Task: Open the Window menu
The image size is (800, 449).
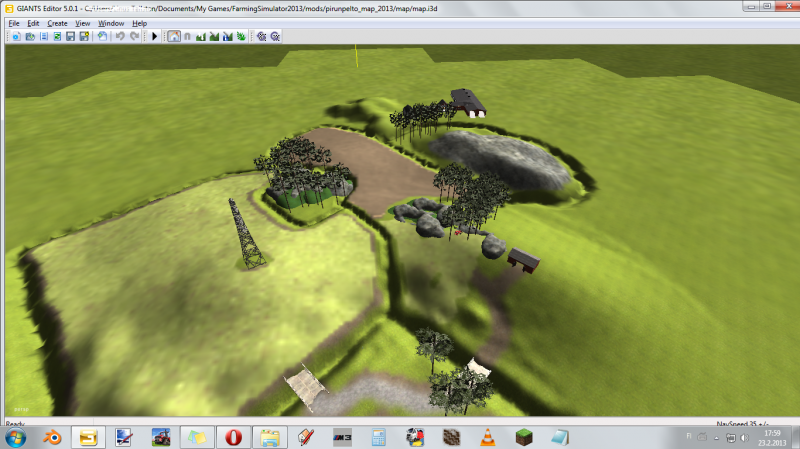Action: pyautogui.click(x=111, y=23)
